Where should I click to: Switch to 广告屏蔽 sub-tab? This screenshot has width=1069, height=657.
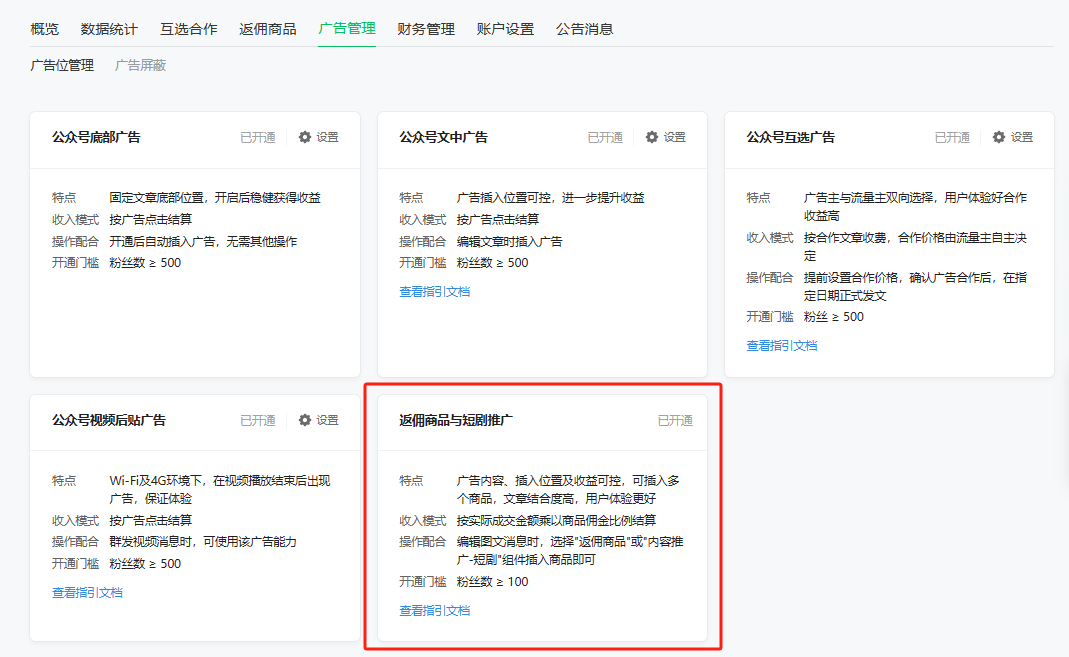click(x=140, y=65)
